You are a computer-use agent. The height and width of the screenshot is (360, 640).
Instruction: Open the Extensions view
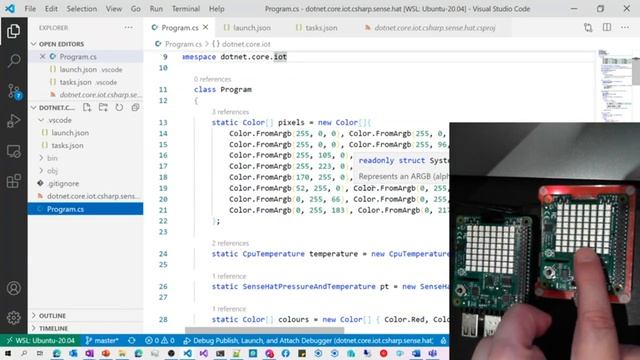[x=13, y=181]
